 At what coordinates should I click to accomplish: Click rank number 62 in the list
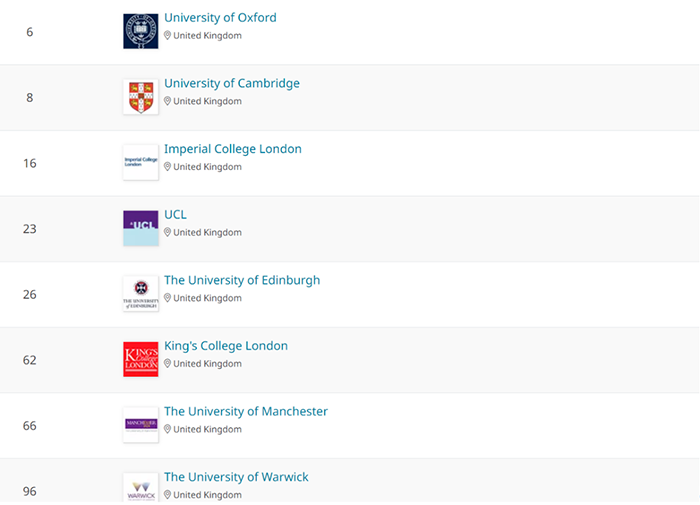click(29, 360)
